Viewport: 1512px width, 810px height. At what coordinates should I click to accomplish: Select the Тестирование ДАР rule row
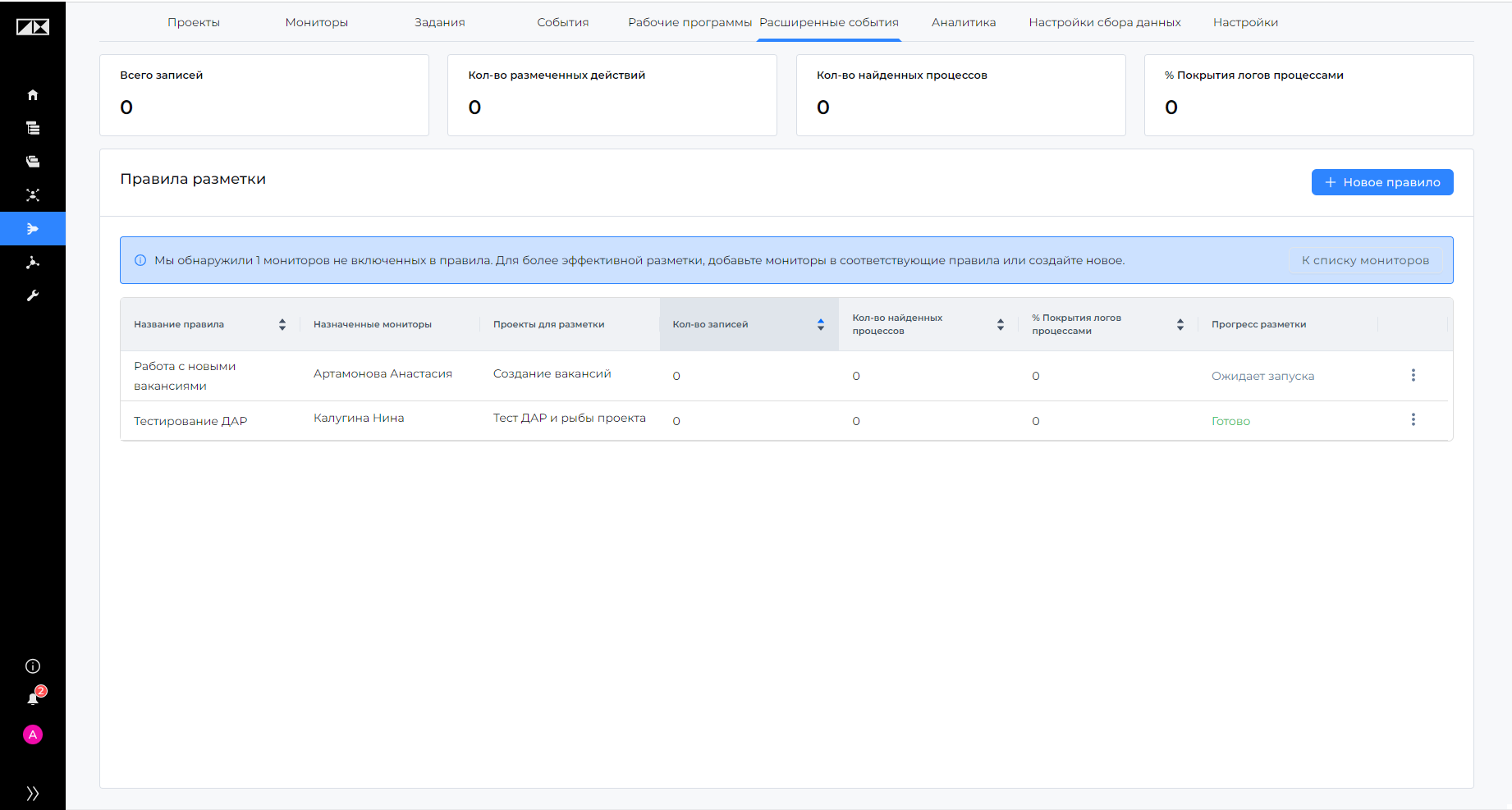coord(786,420)
